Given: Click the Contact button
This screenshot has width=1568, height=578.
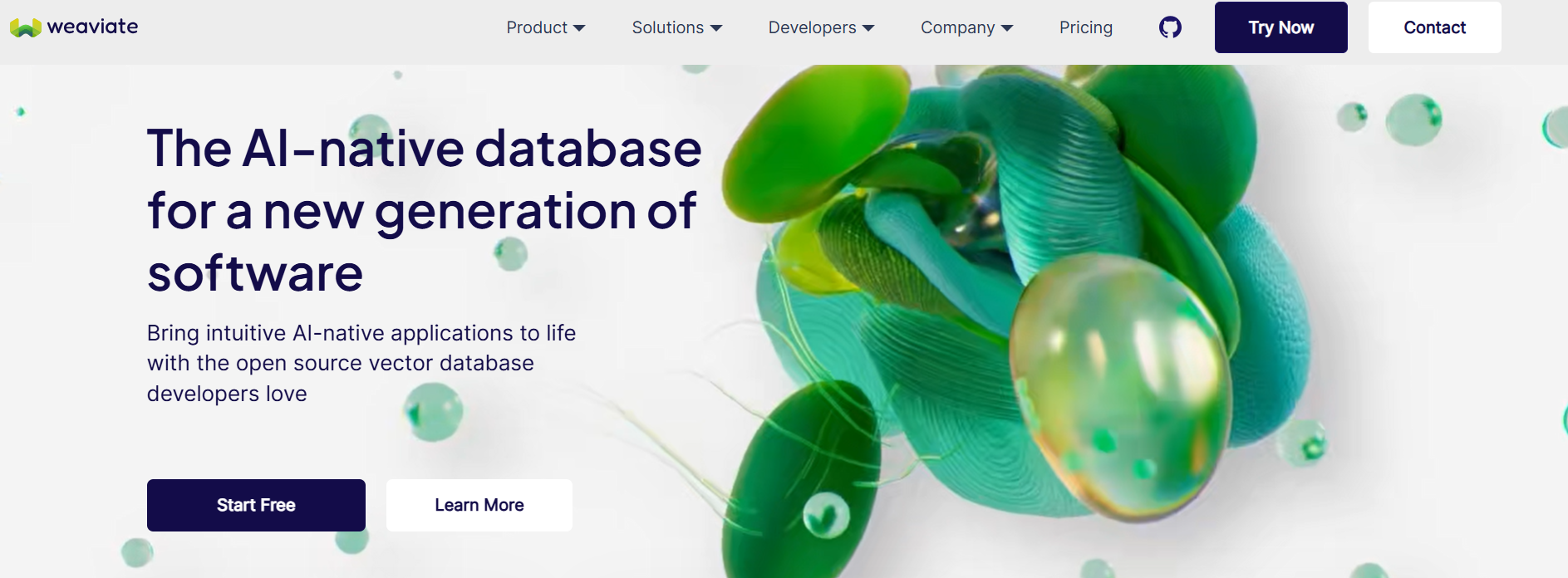Looking at the screenshot, I should (1434, 27).
